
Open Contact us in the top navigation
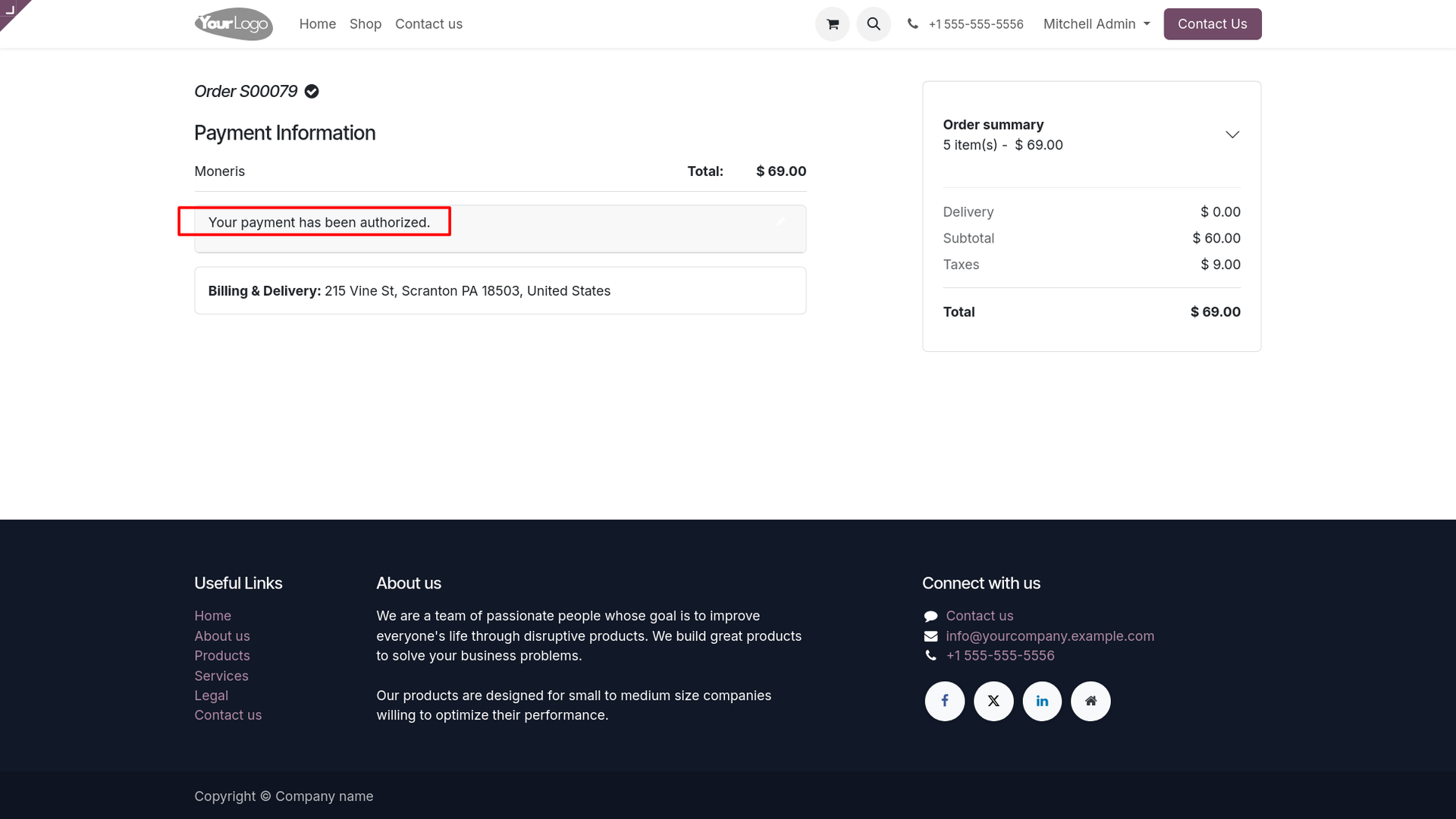coord(428,24)
